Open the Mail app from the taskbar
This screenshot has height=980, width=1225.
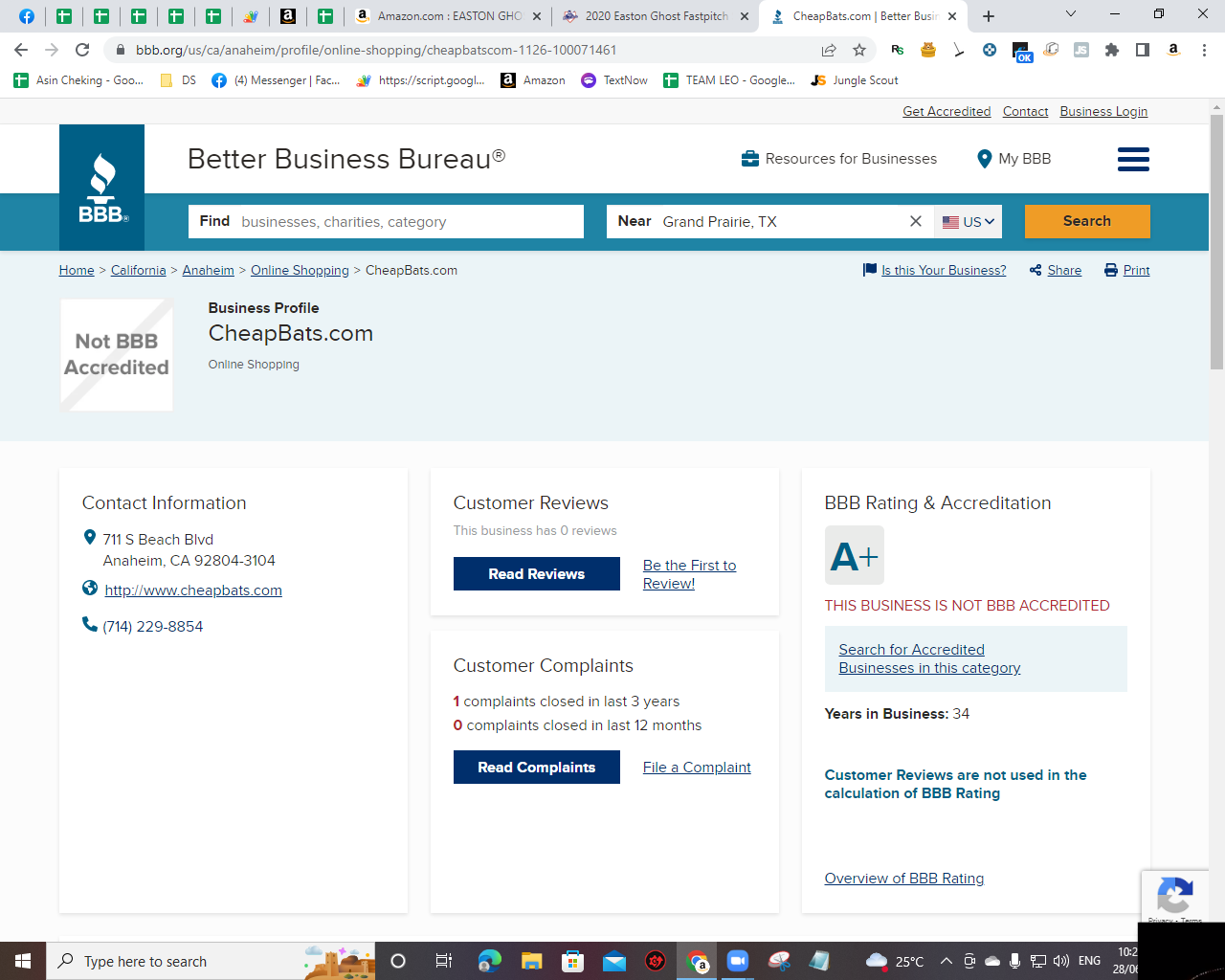click(x=613, y=961)
